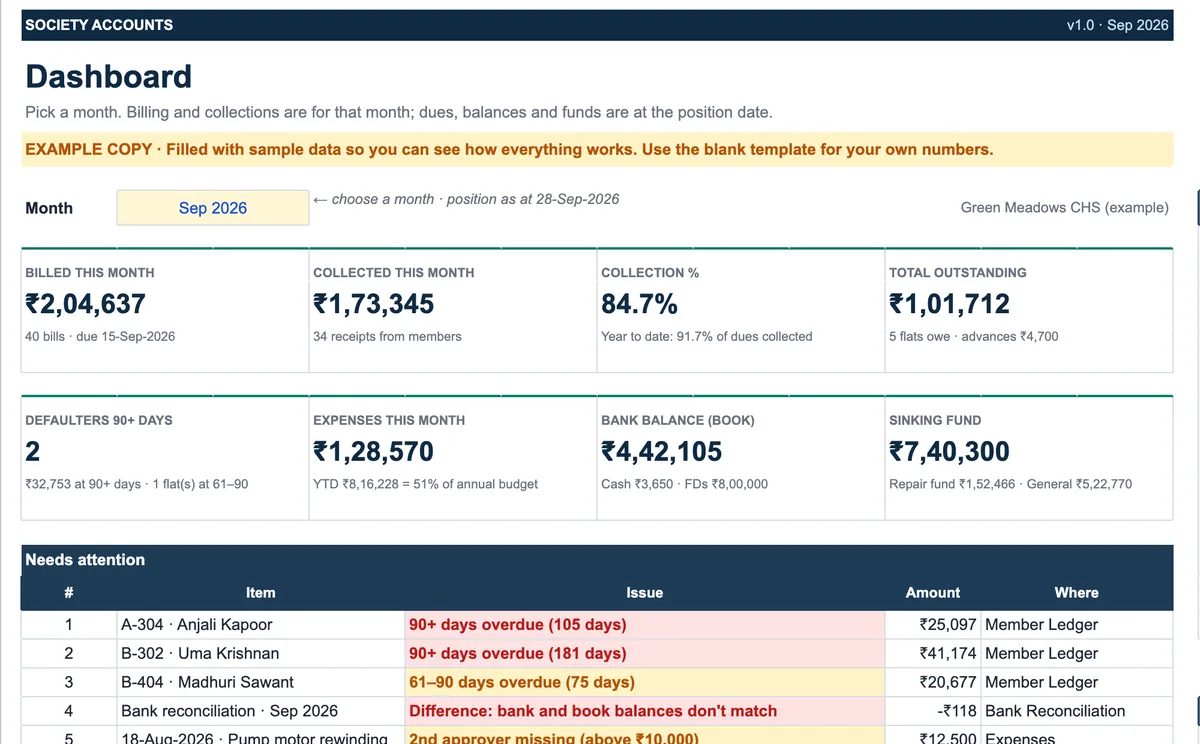Click the BANK BALANCE (BOOK) card label
1200x744 pixels.
pos(679,420)
